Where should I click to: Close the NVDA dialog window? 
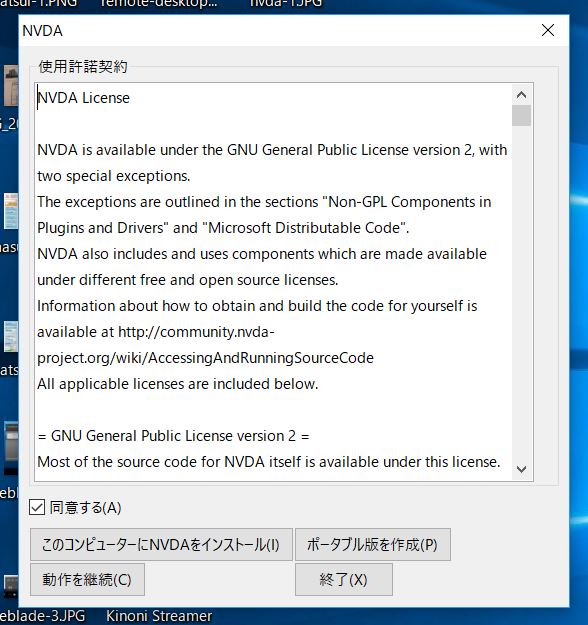[x=548, y=30]
